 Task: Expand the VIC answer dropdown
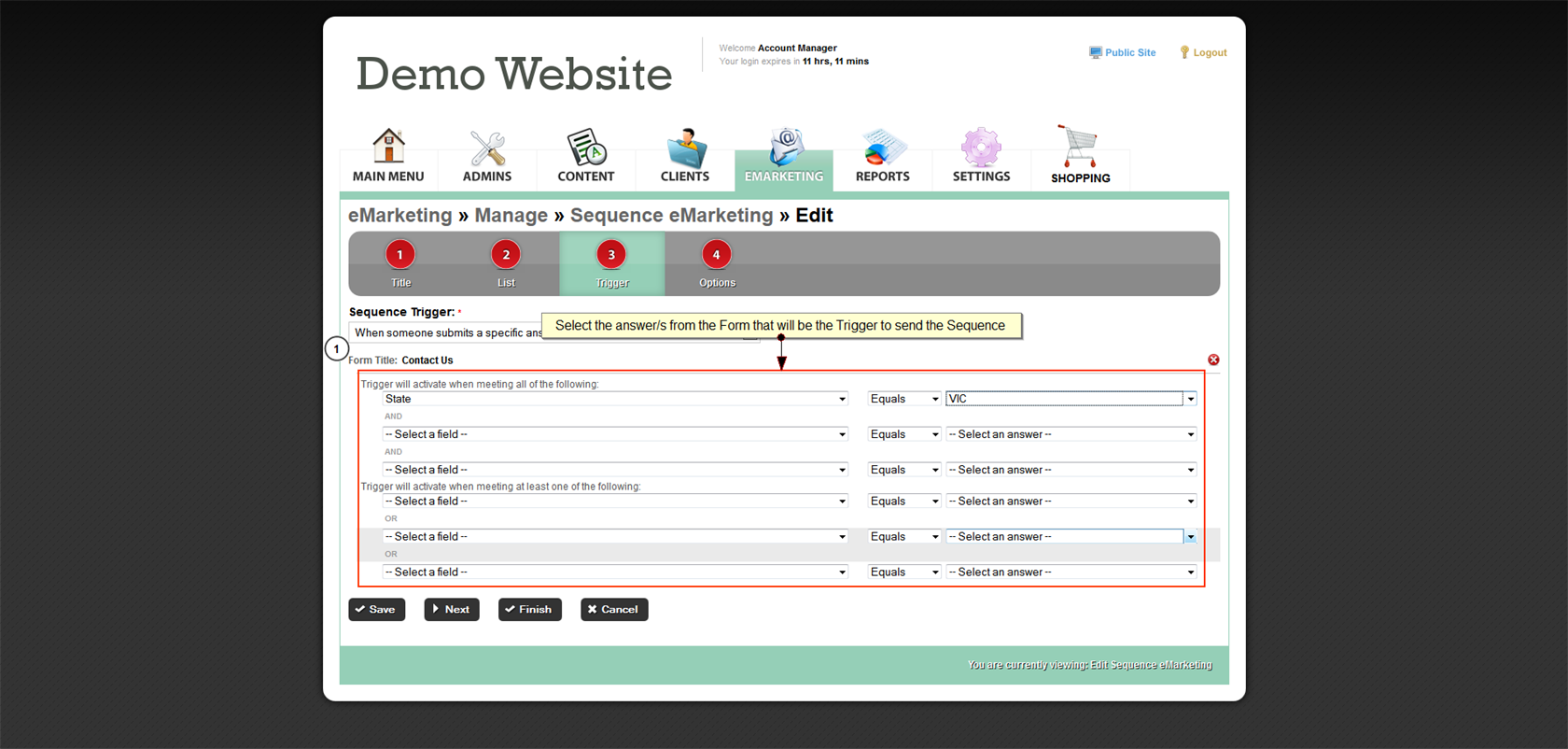(x=1191, y=399)
